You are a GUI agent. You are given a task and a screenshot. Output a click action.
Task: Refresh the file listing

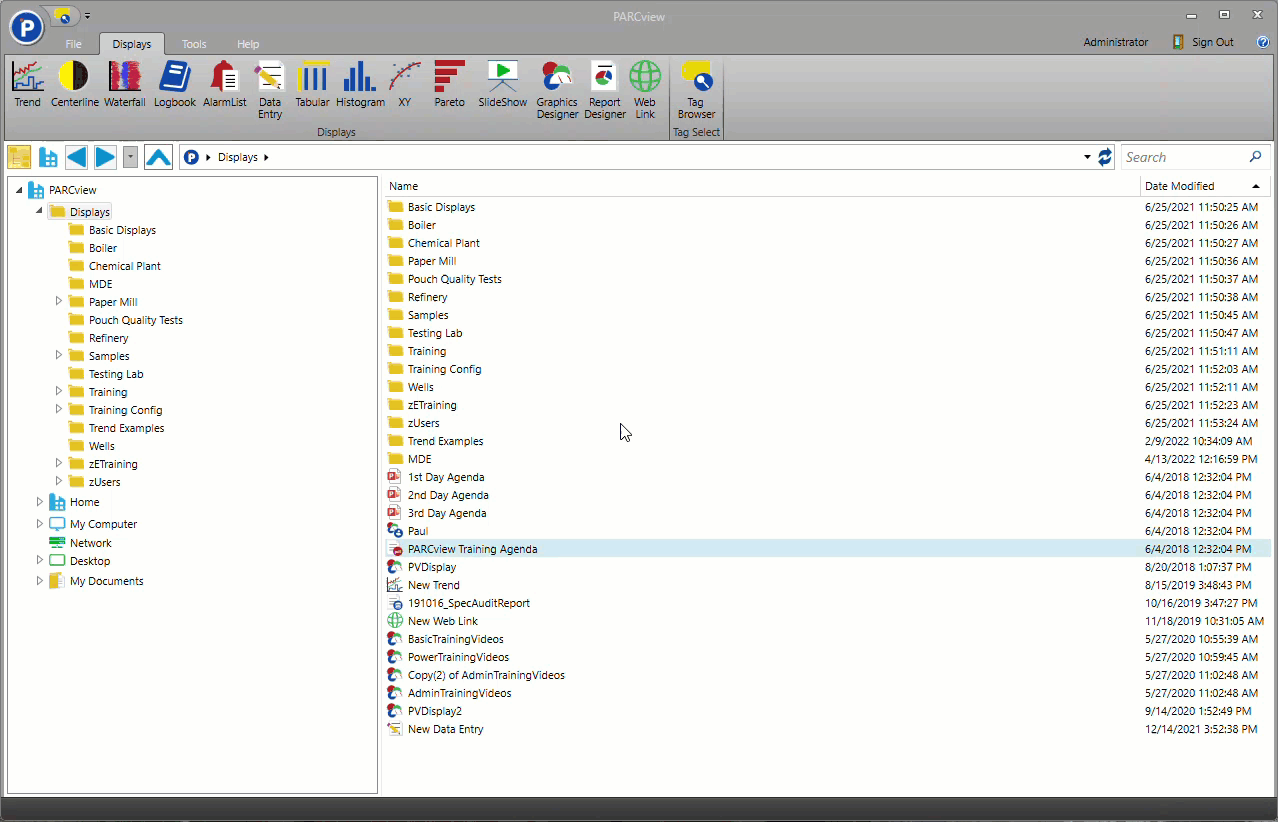[1105, 157]
